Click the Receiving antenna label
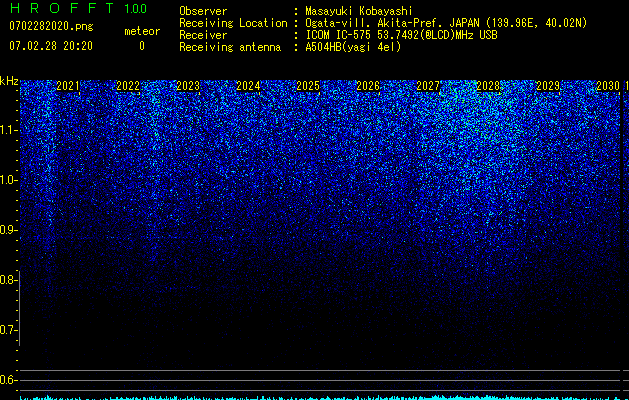Viewport: 629px width, 400px height. 230,47
